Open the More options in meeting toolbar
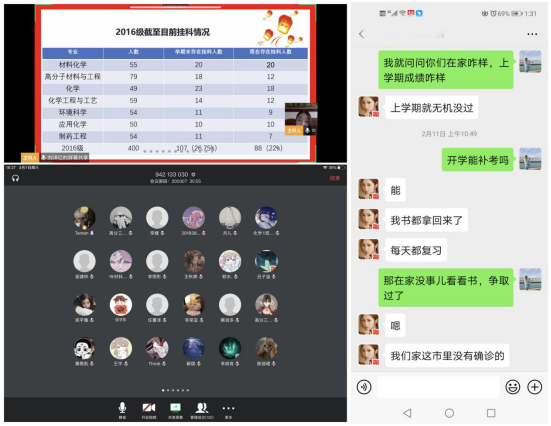This screenshot has width=551, height=426. (x=228, y=409)
